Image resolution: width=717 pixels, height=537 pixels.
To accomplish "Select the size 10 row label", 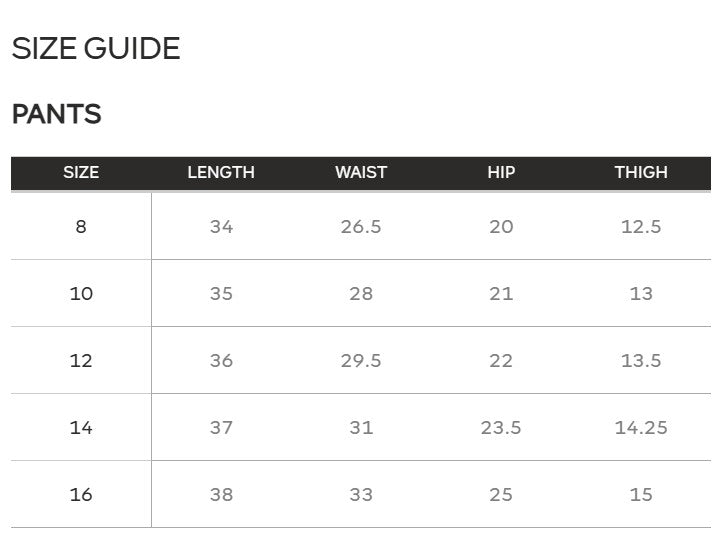I will pos(81,294).
